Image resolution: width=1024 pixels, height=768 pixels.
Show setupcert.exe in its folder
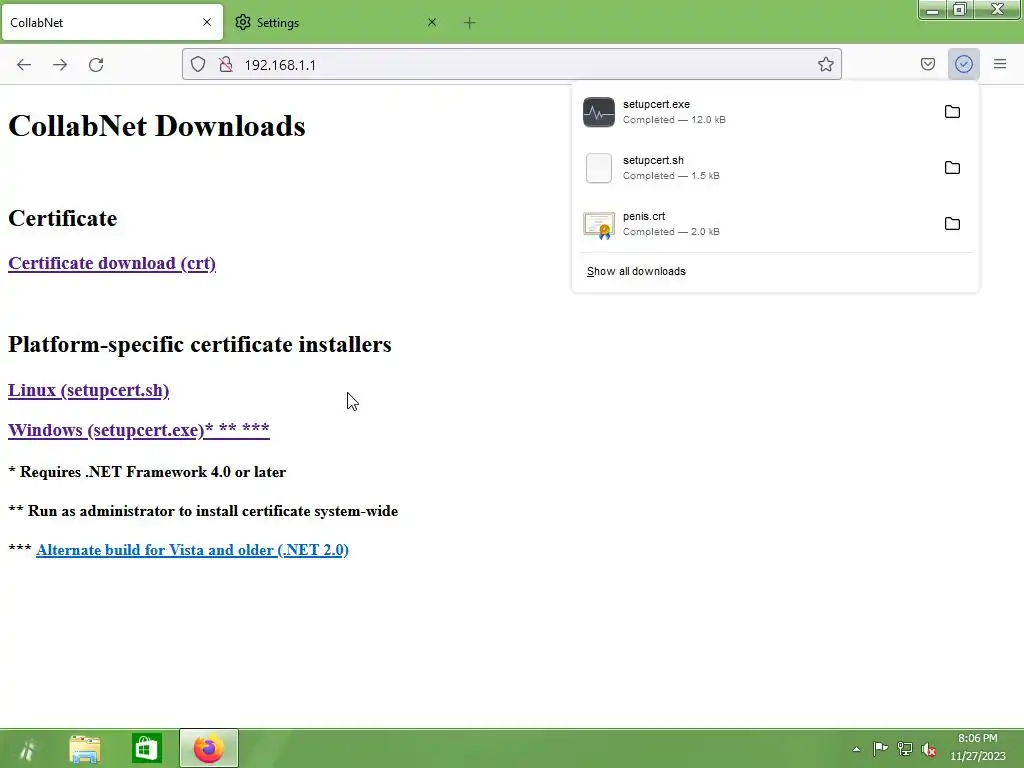point(952,112)
